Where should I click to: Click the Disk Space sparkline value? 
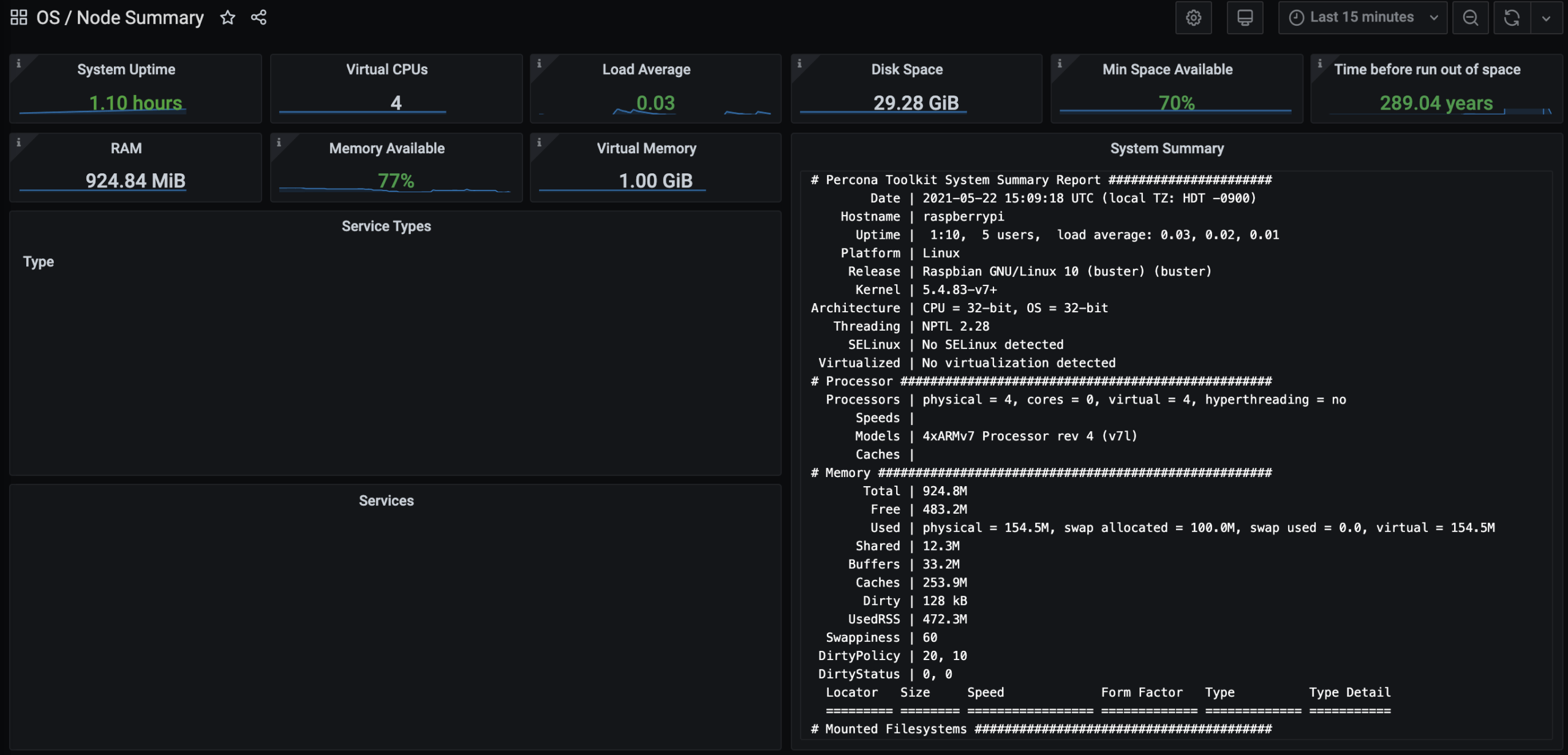click(916, 102)
